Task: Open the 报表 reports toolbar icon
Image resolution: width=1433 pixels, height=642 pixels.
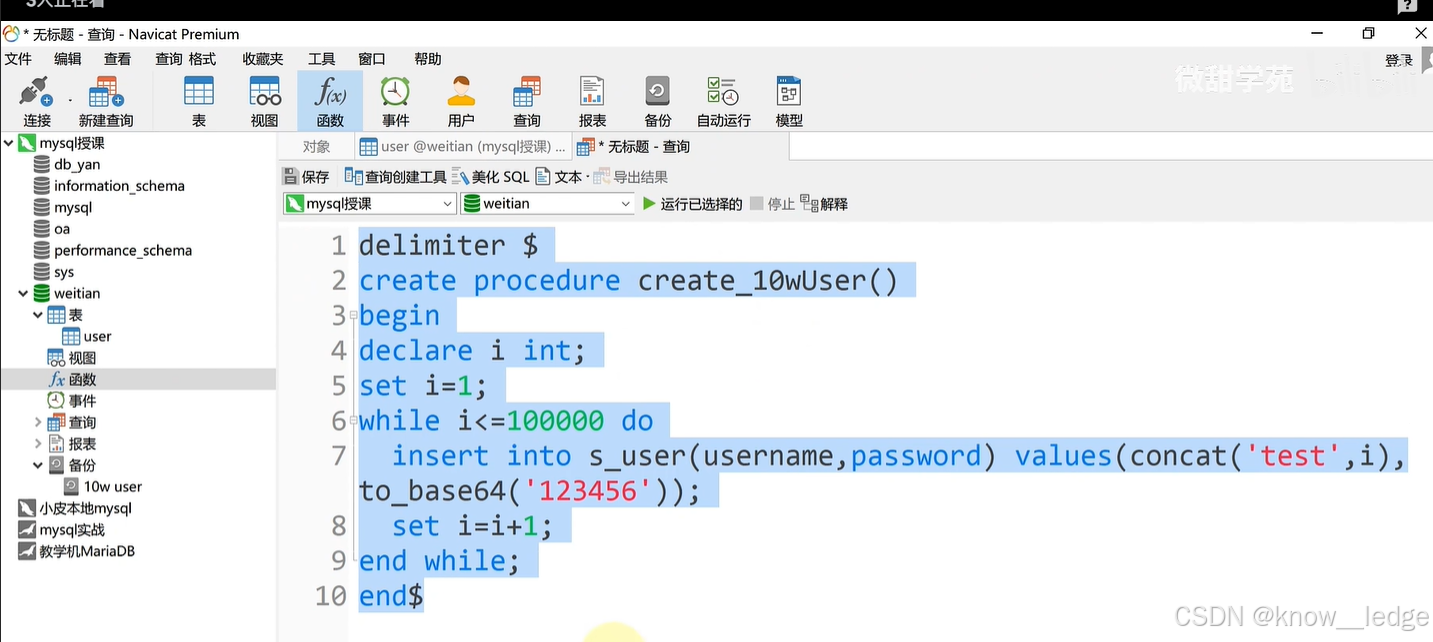Action: 593,101
